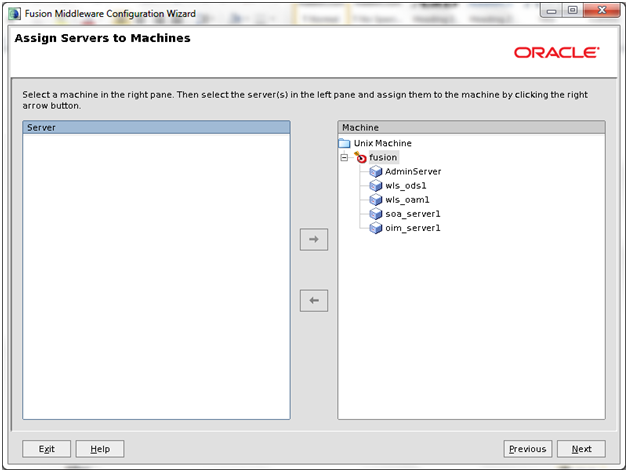Click the left arrow unassign button
The height and width of the screenshot is (472, 628).
tap(314, 301)
